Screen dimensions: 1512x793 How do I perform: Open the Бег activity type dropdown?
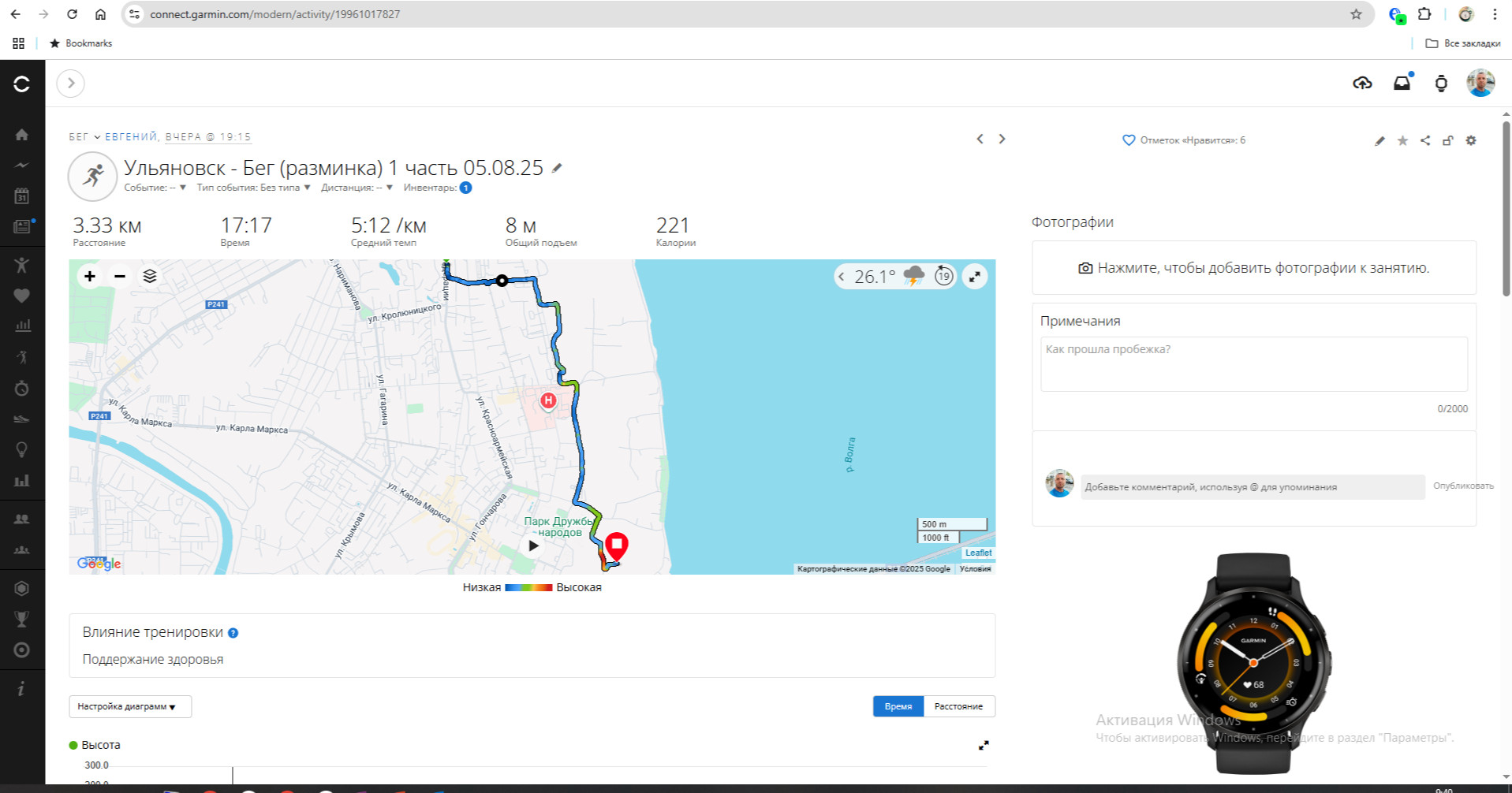pos(84,137)
